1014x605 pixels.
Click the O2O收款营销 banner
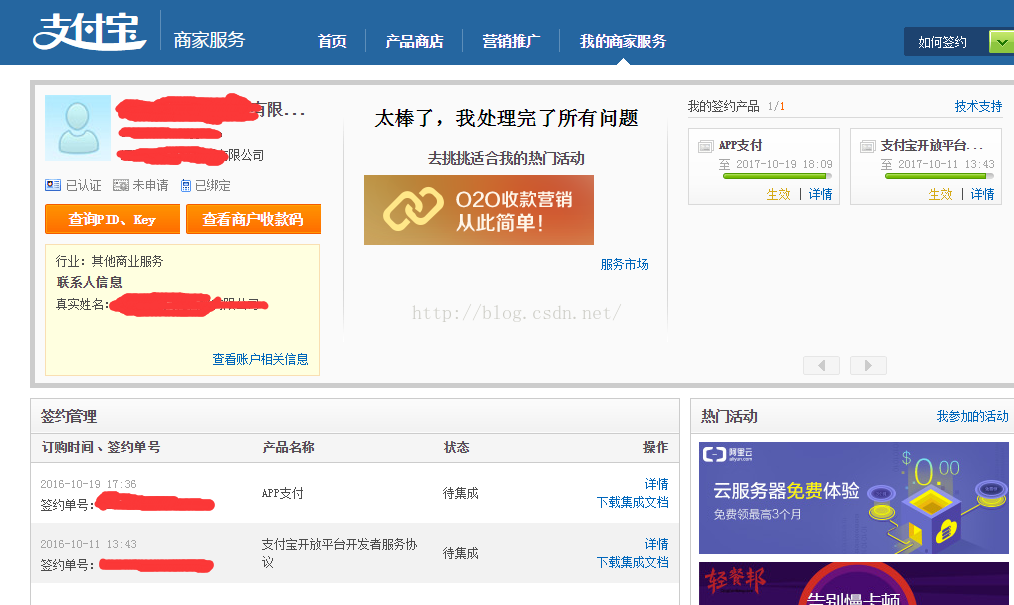coord(479,210)
